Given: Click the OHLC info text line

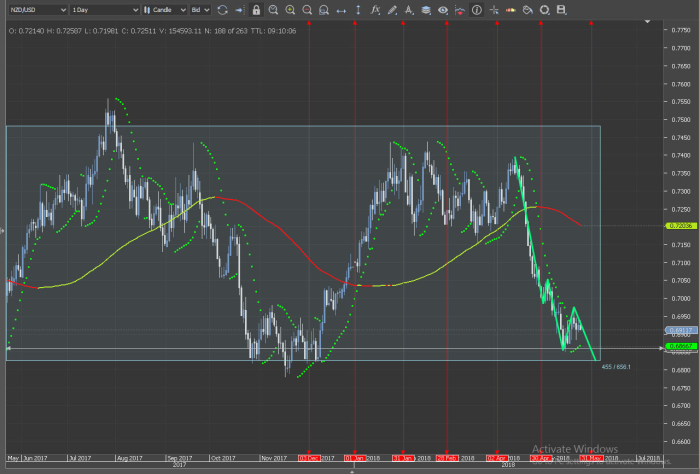Looking at the screenshot, I should [x=152, y=31].
